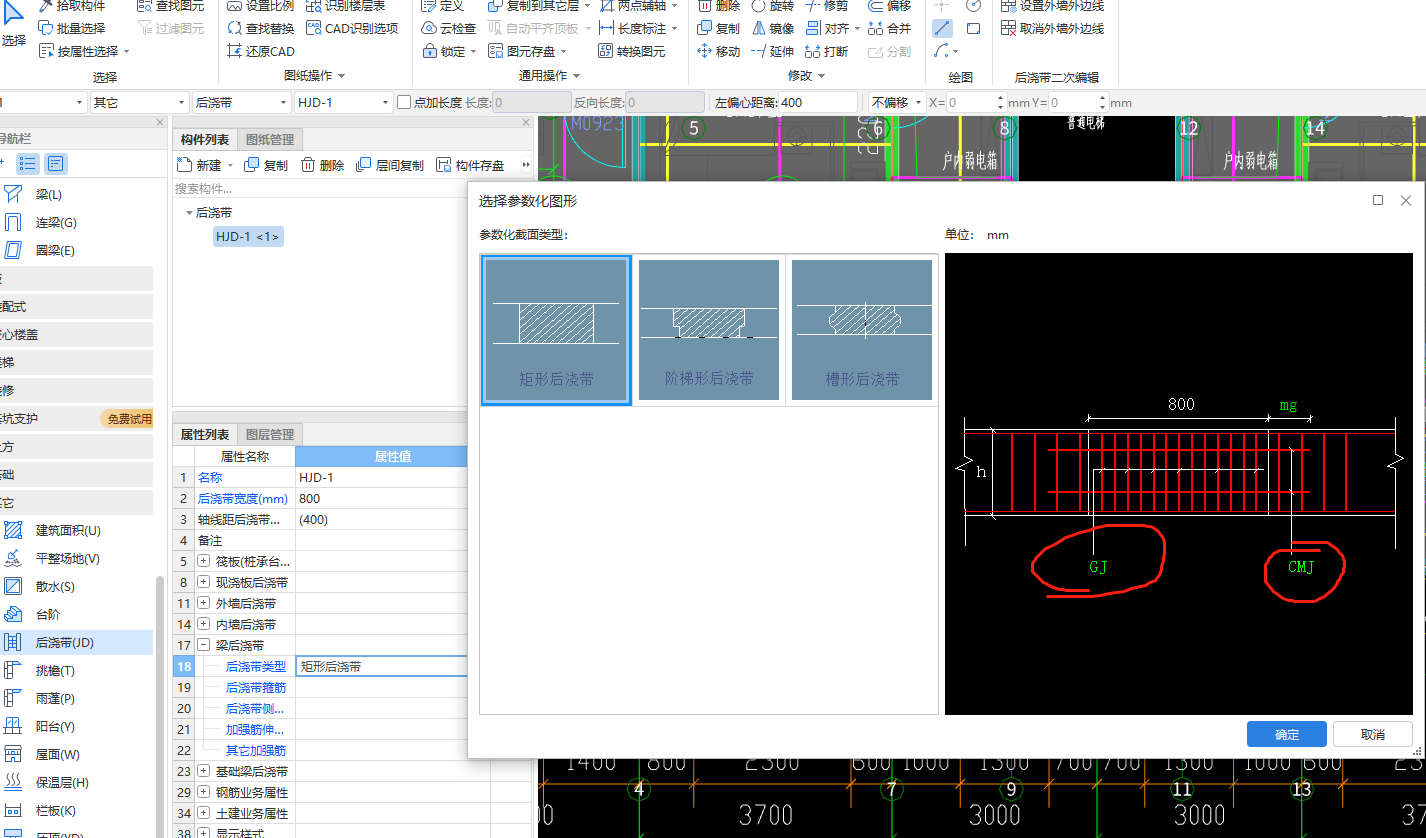Expand the 图纸操作 group menu
This screenshot has width=1426, height=838.
click(x=341, y=76)
